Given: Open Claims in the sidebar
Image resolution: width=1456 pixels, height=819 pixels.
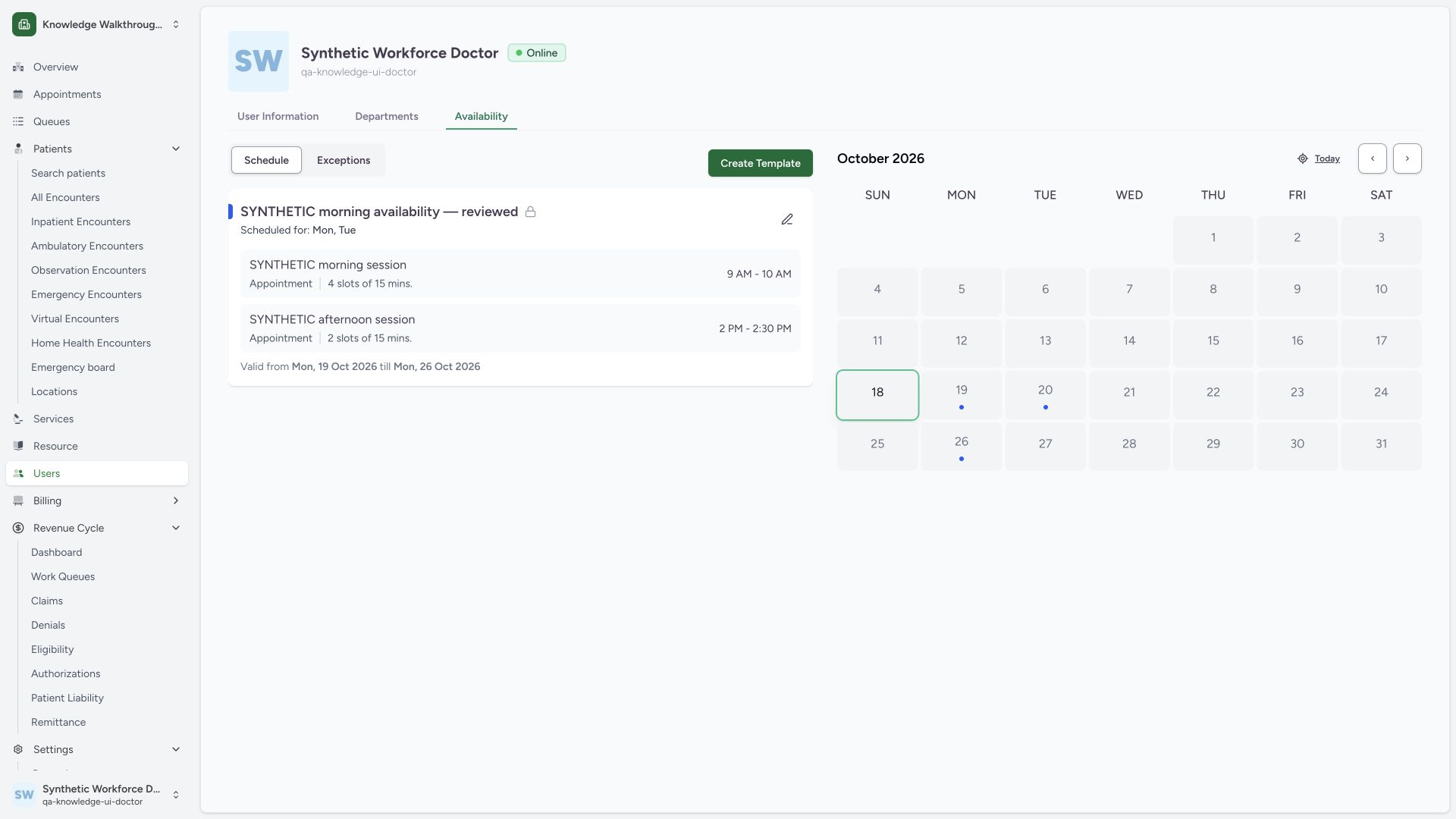Looking at the screenshot, I should click(47, 601).
